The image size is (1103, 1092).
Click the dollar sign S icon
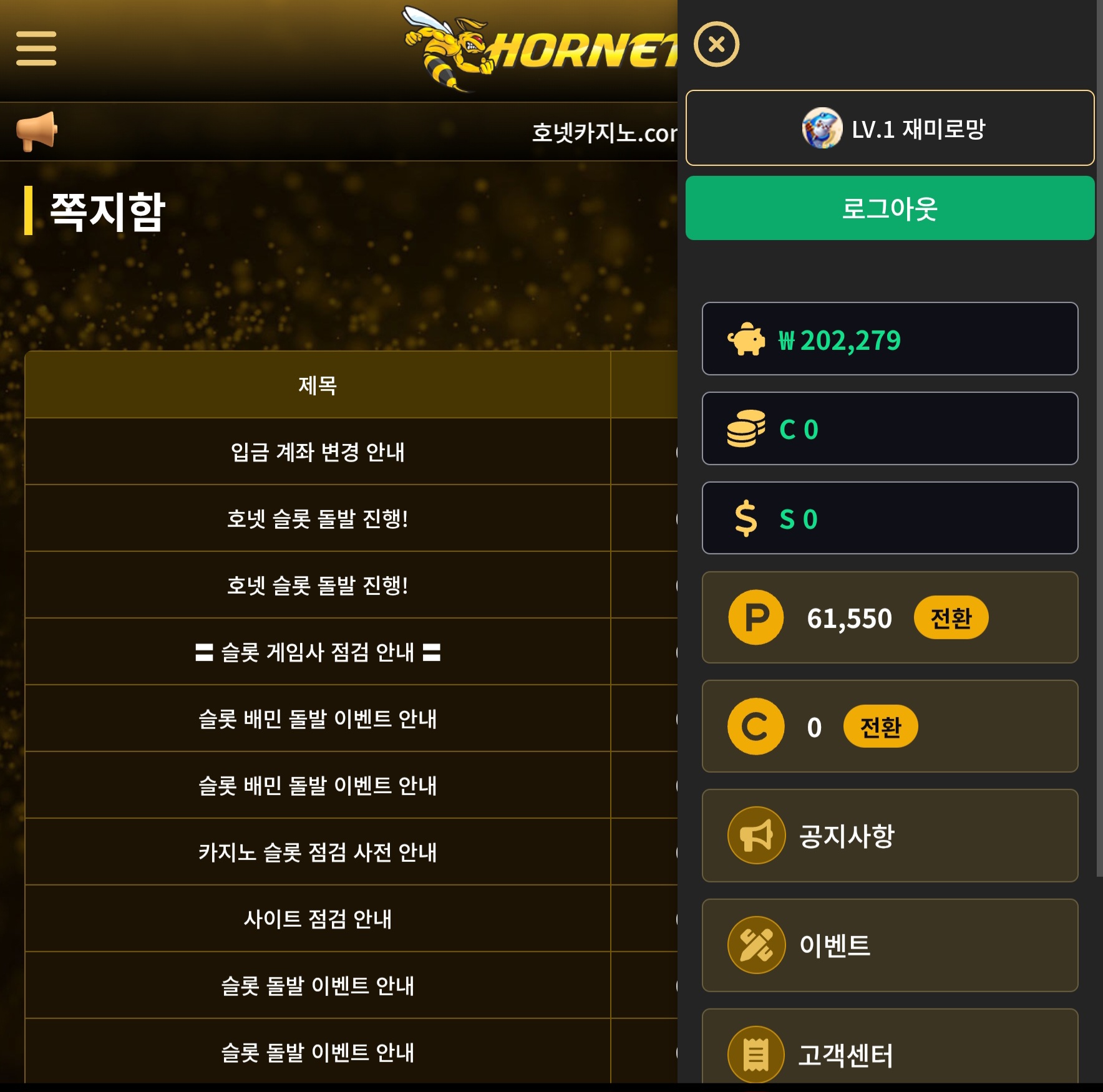(x=746, y=519)
